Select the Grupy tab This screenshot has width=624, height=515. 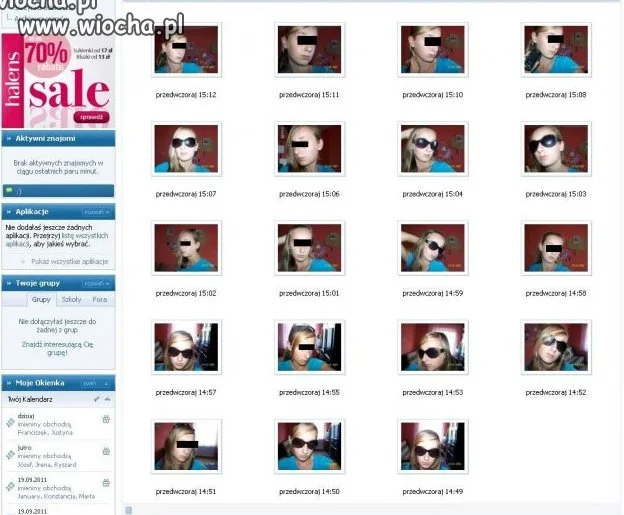[x=41, y=299]
